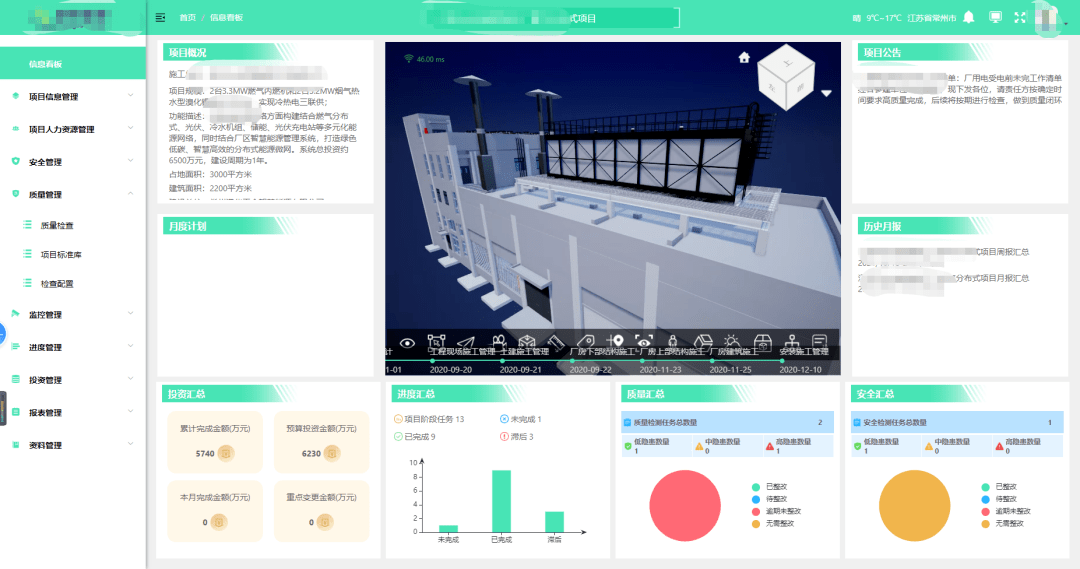Open the notifications bell
This screenshot has height=569, width=1080.
(x=969, y=17)
